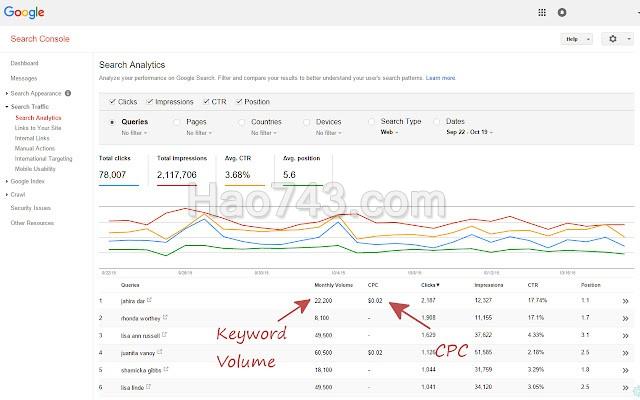This screenshot has width=640, height=400.
Task: Click the Google logo
Action: 24,12
